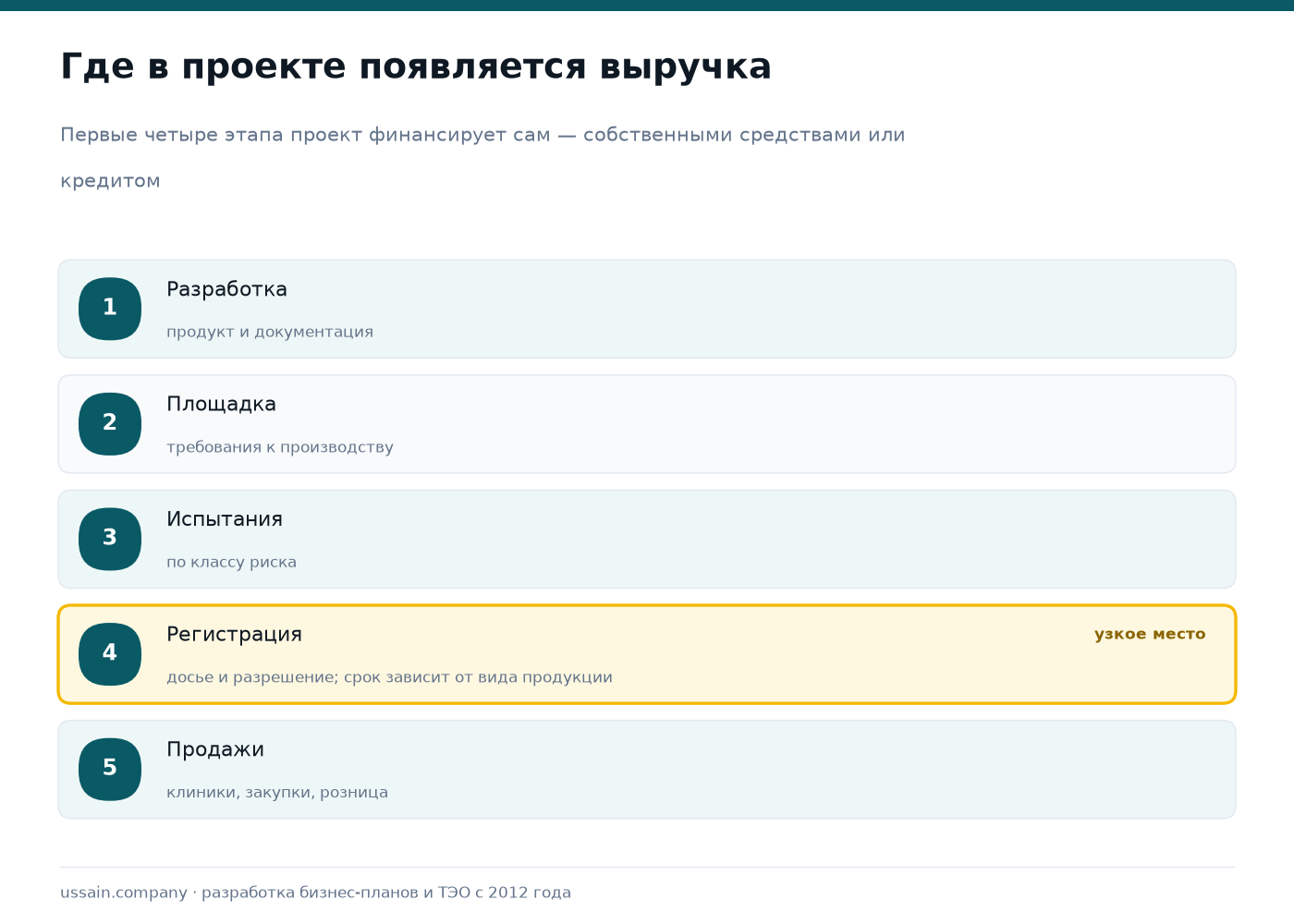This screenshot has width=1294, height=924.
Task: Open the ussain.company footer link
Action: coord(124,893)
